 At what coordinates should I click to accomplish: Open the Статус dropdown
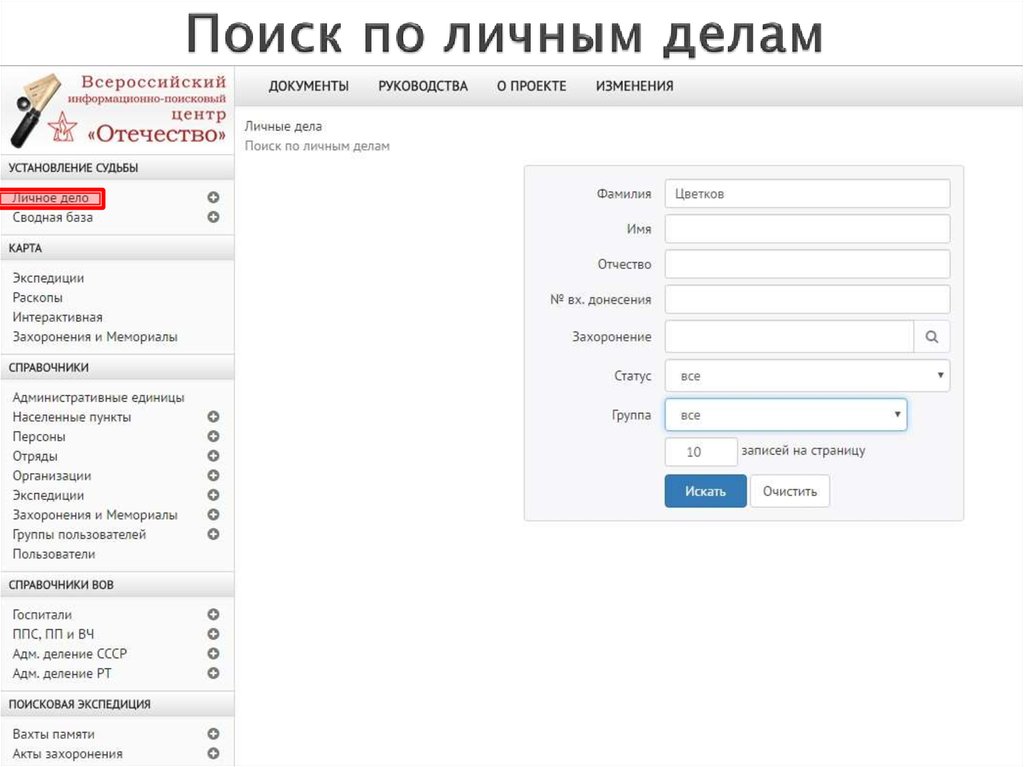tap(807, 375)
